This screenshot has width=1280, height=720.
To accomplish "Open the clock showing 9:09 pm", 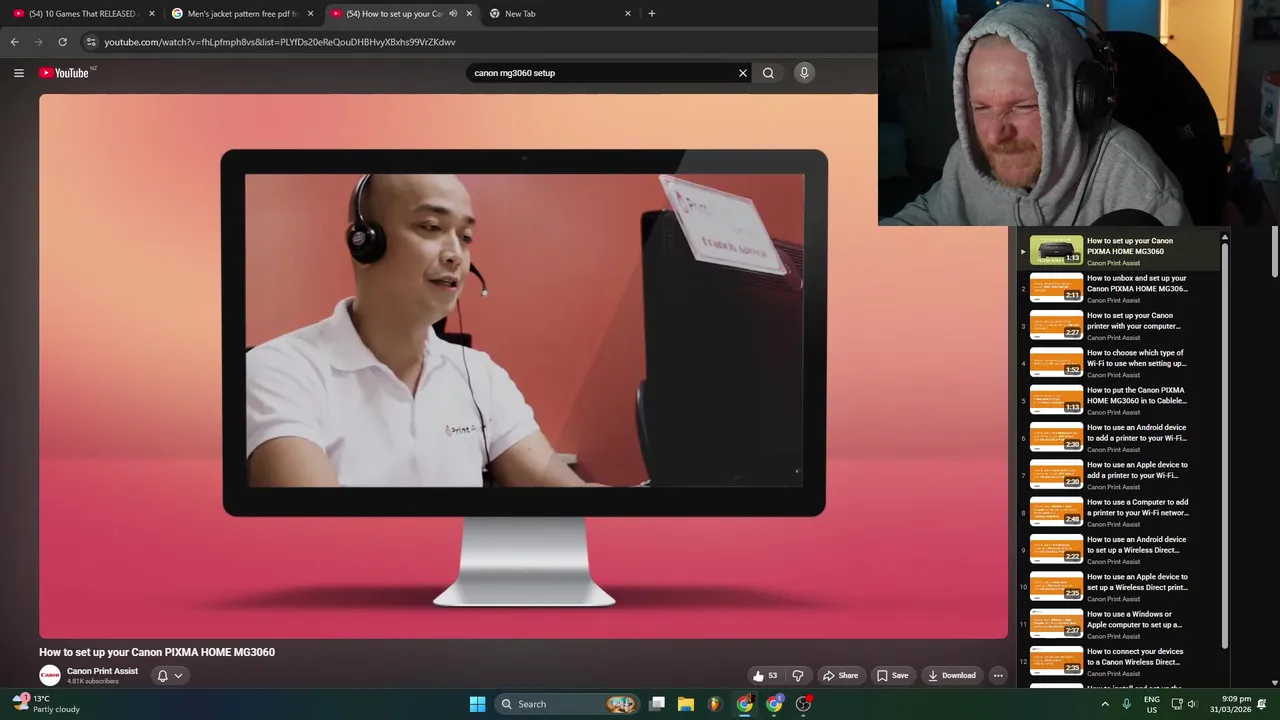I will [x=1230, y=704].
